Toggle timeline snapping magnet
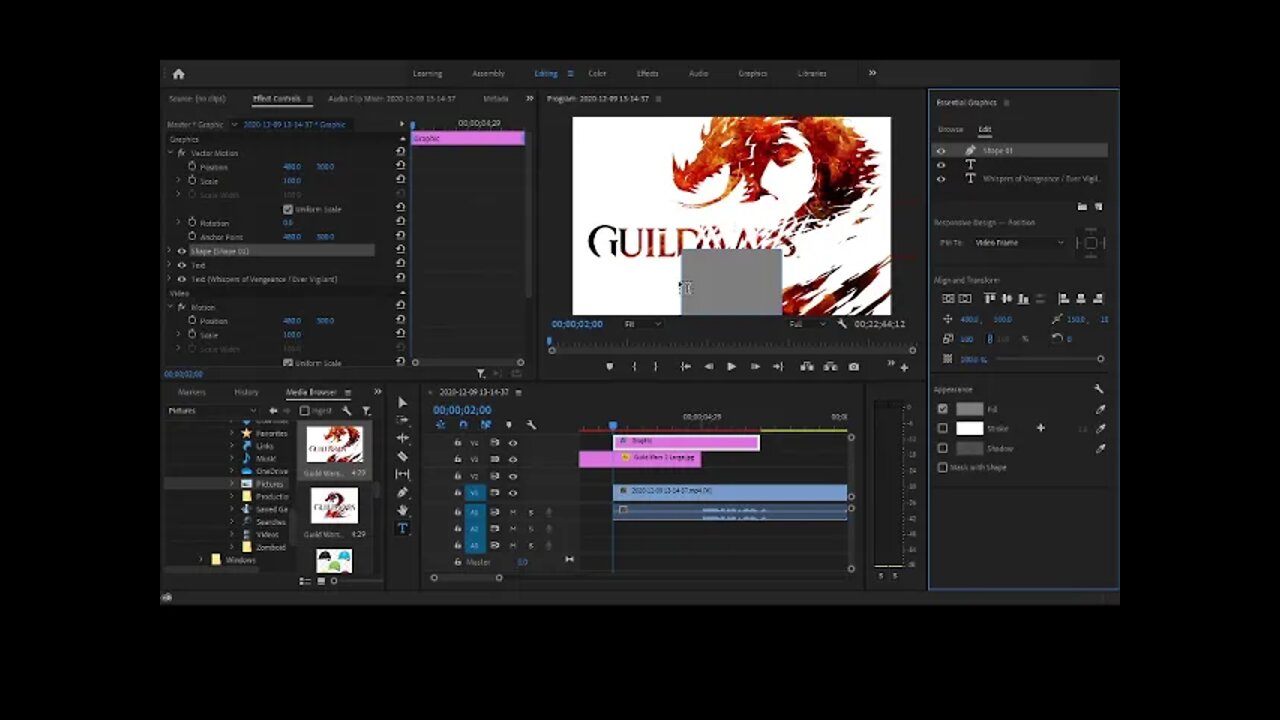 (463, 425)
